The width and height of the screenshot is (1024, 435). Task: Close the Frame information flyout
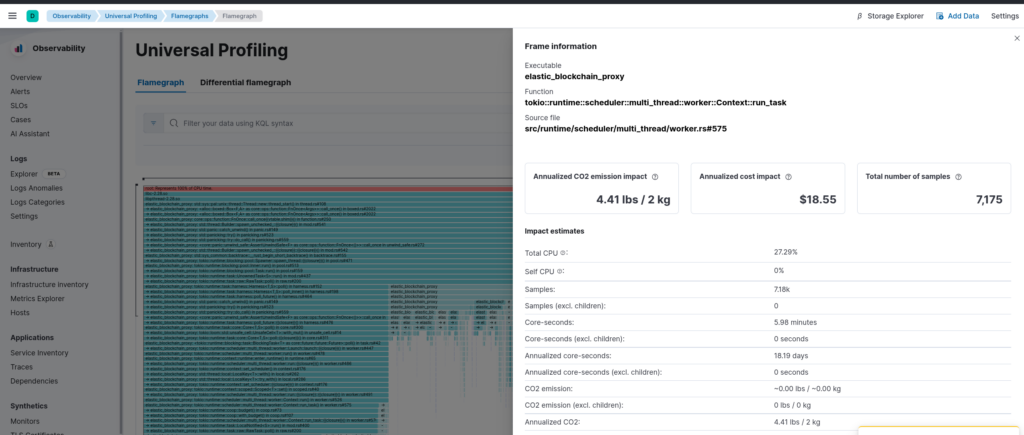(1017, 39)
